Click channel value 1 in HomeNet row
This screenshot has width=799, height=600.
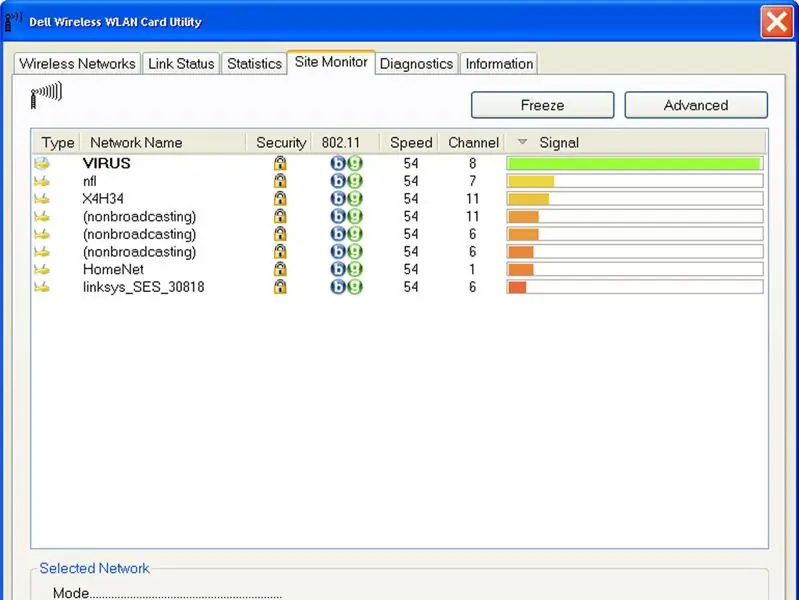[x=472, y=269]
